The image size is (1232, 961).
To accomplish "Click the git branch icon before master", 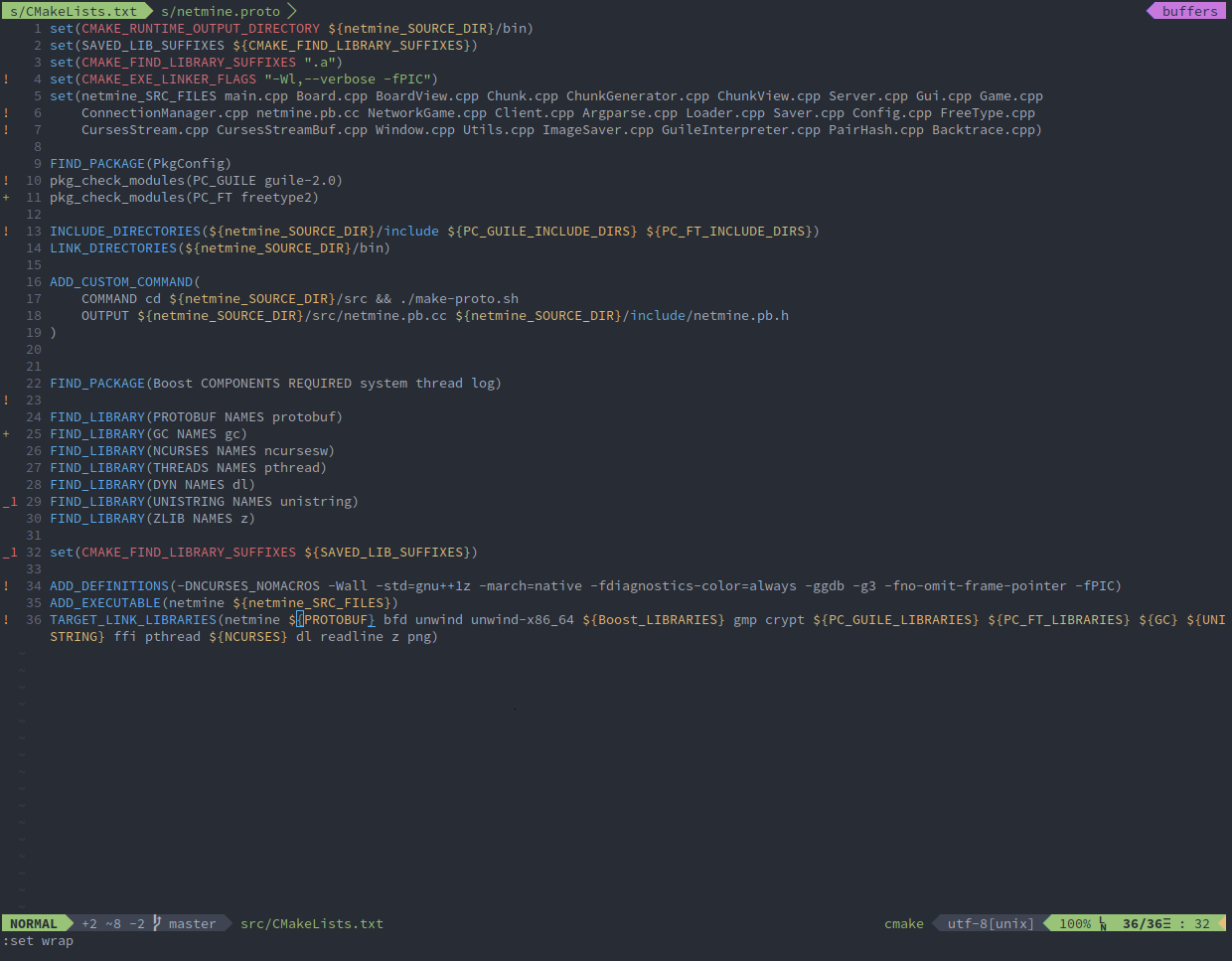I will (x=157, y=923).
